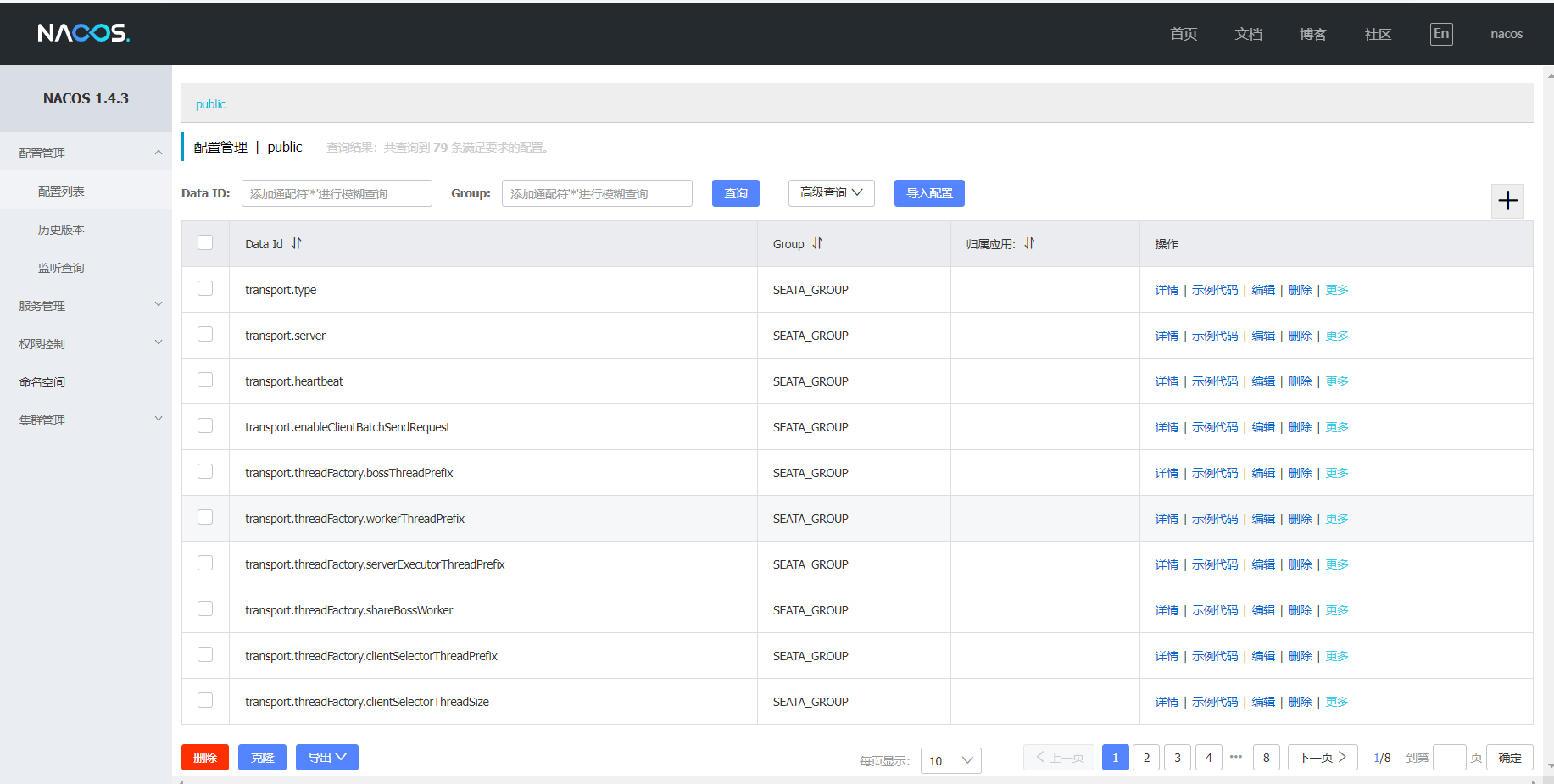Viewport: 1554px width, 784px height.
Task: Click the red 删除 batch delete button
Action: click(205, 758)
